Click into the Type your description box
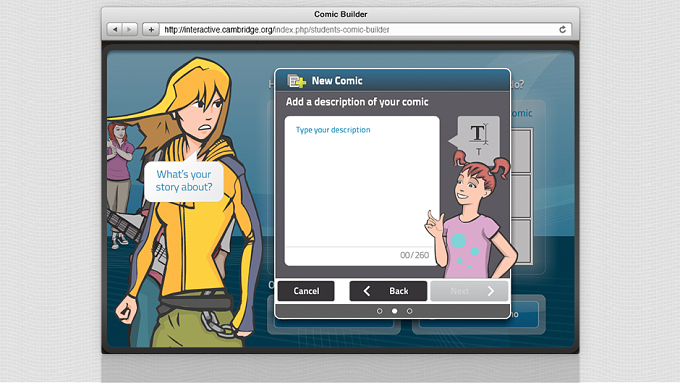Image resolution: width=680 pixels, height=383 pixels. coord(362,191)
